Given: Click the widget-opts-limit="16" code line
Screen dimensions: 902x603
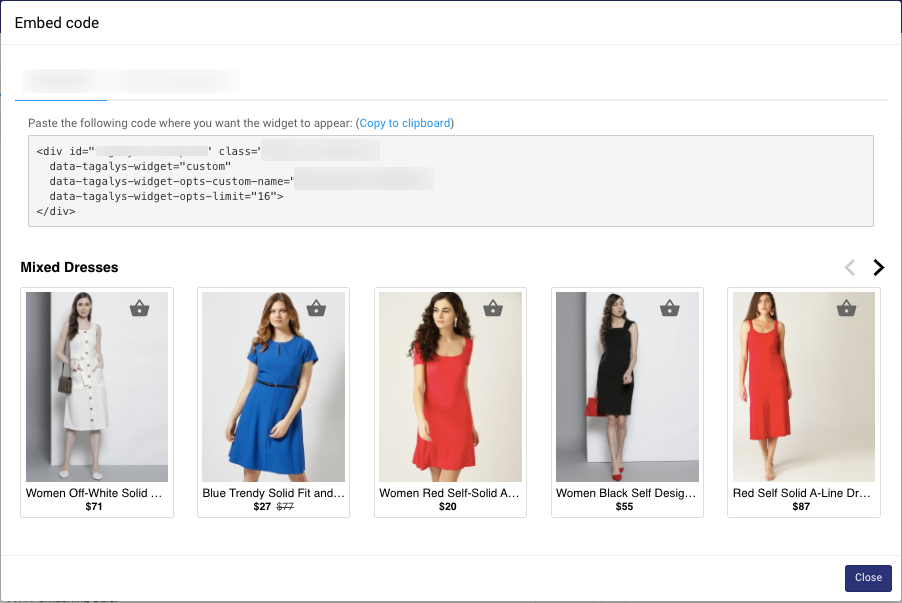Looking at the screenshot, I should [166, 196].
